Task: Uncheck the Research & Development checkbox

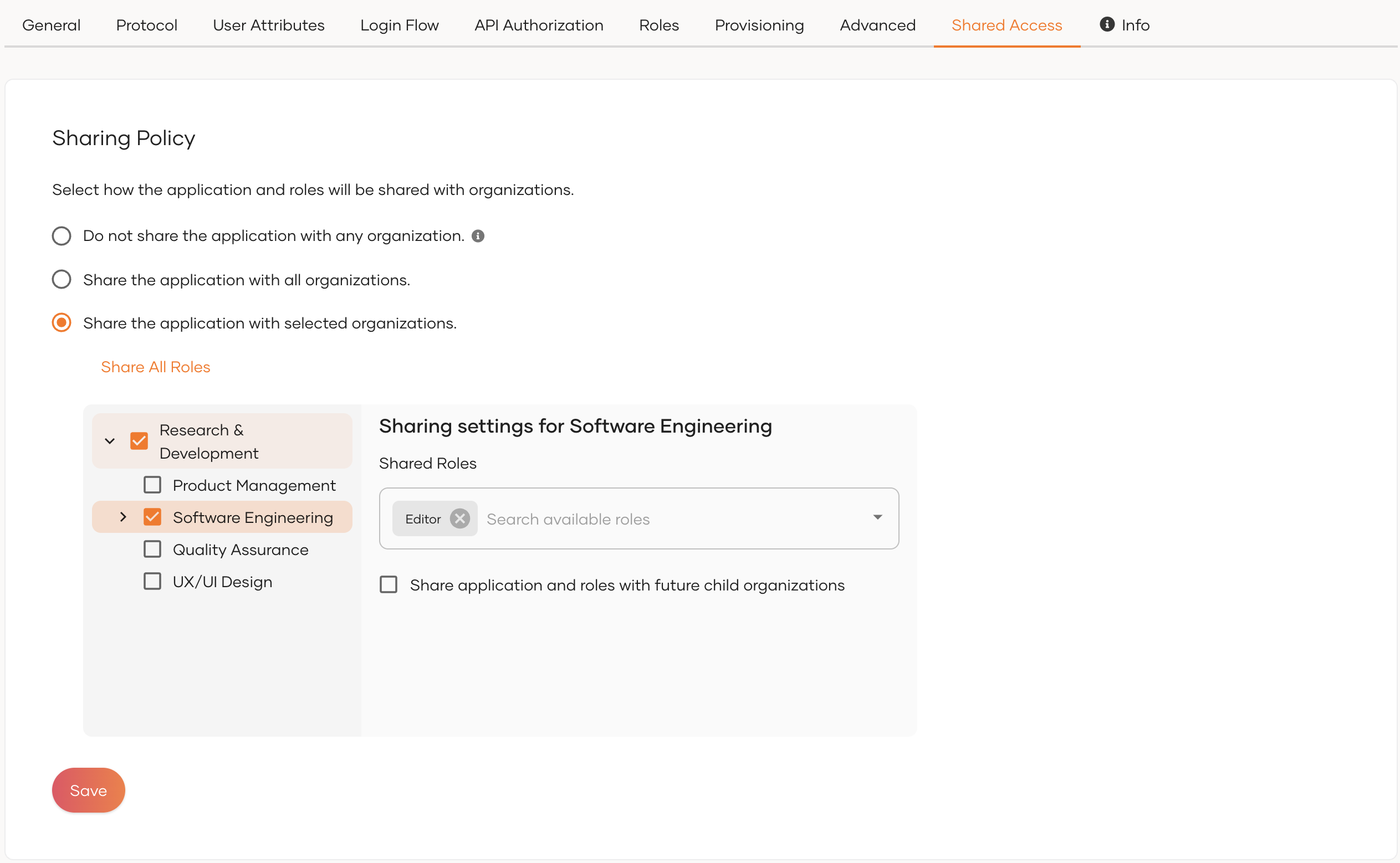Action: click(139, 441)
